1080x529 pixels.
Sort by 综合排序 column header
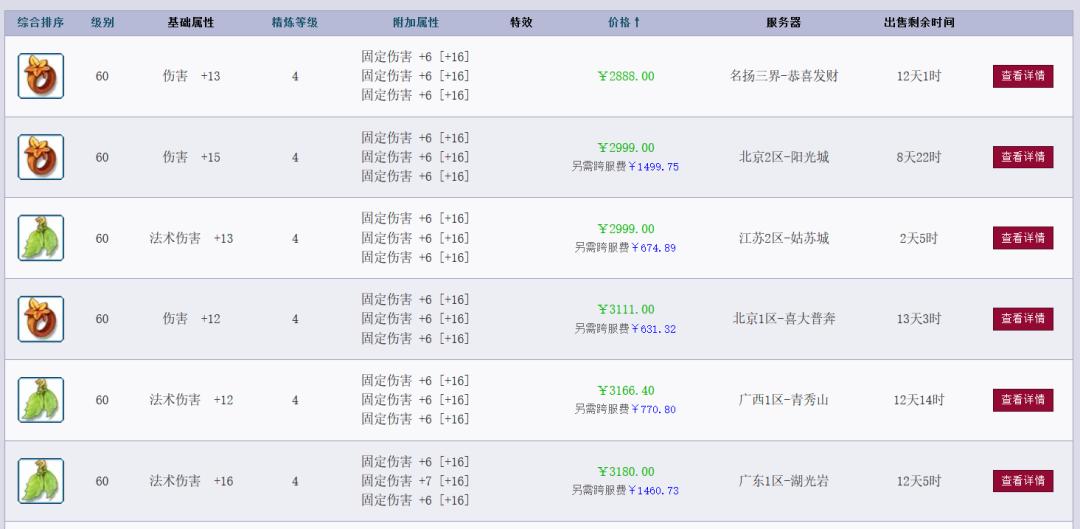pos(41,22)
